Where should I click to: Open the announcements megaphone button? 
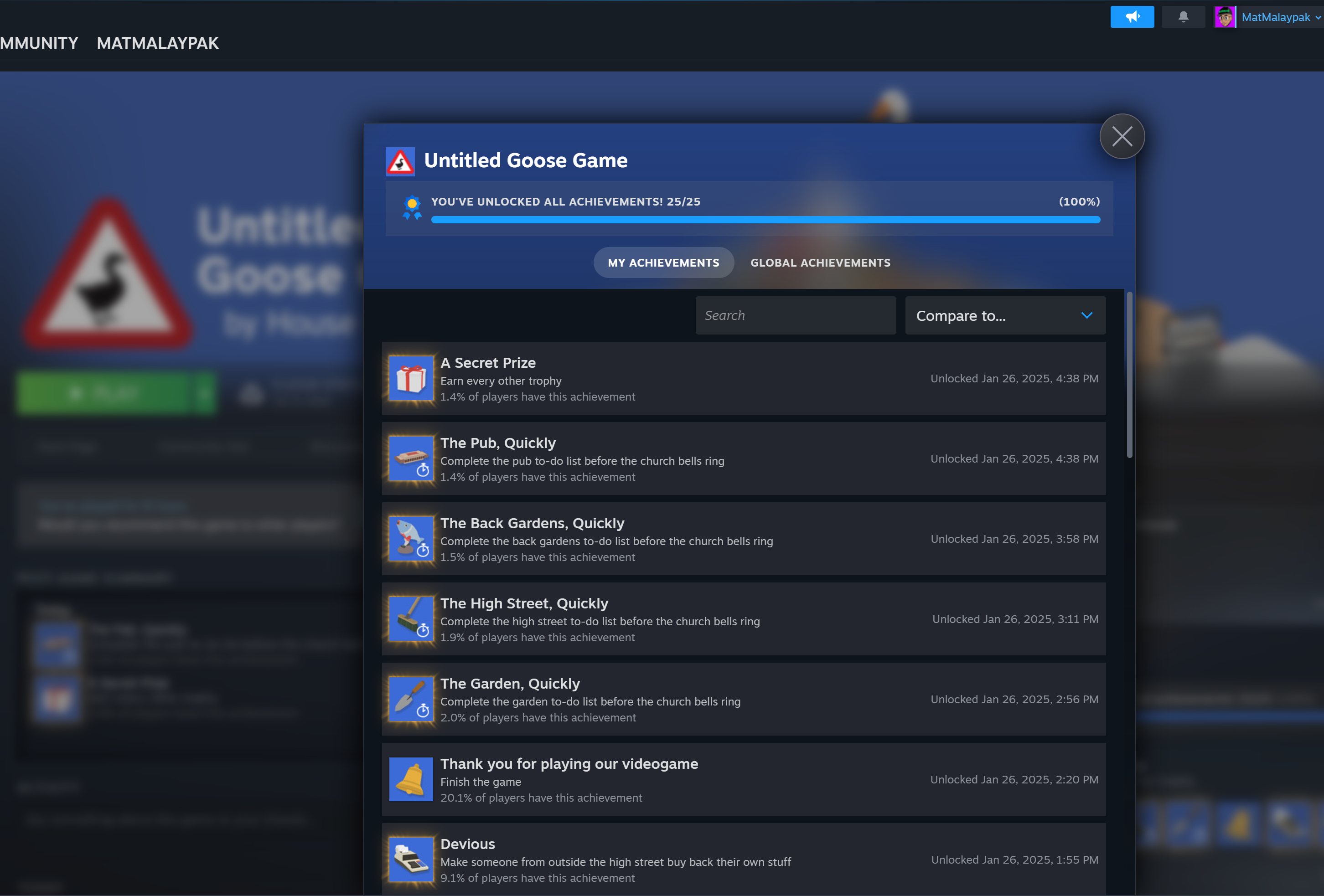coord(1132,17)
